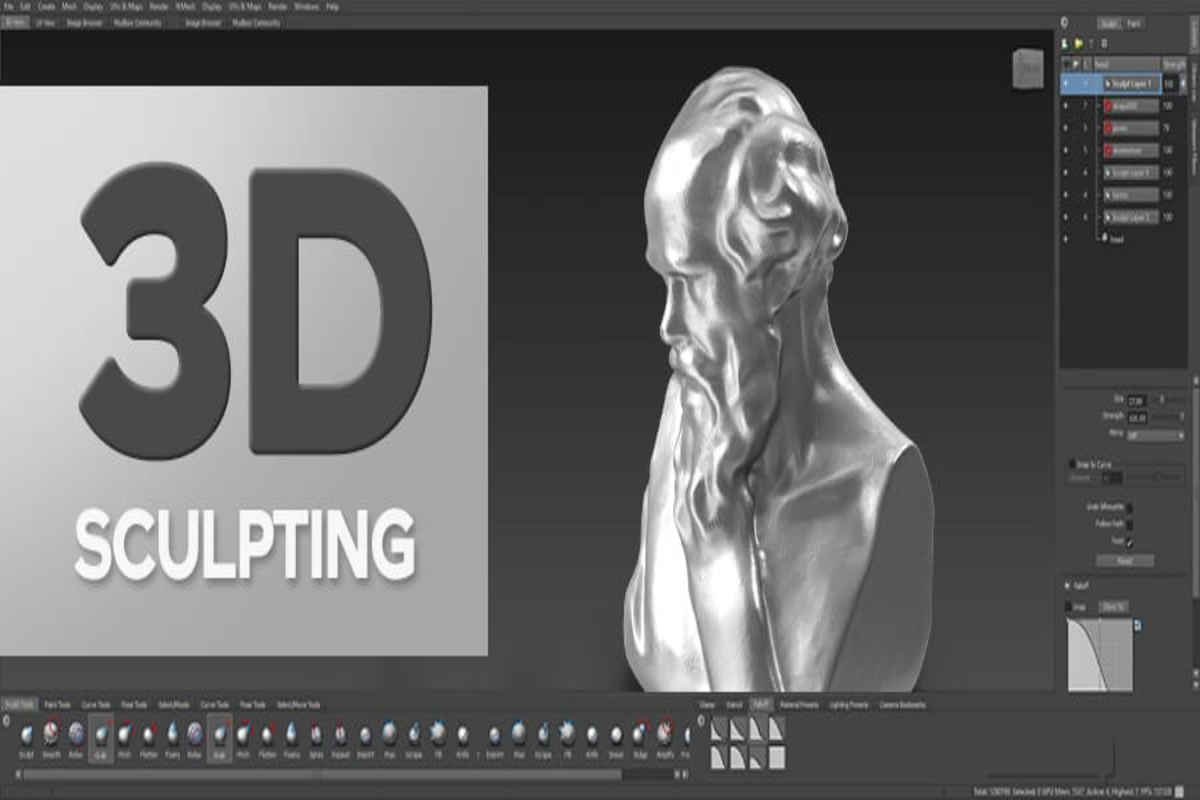The width and height of the screenshot is (1200, 800).
Task: Switch to the Paint layers button
Action: click(1135, 23)
